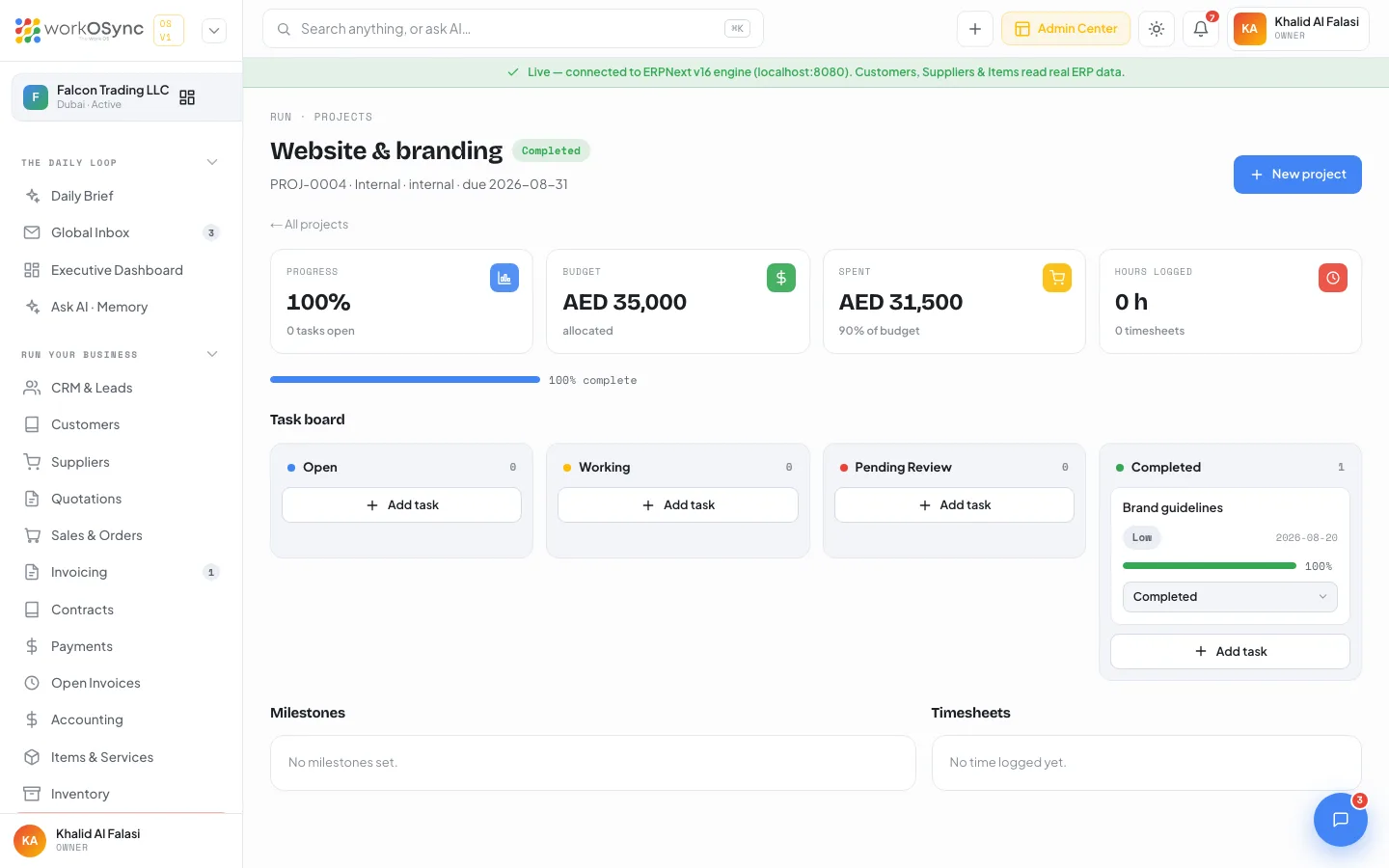Click the Open Invoices clock icon
This screenshot has height=868, width=1389.
coord(32,683)
